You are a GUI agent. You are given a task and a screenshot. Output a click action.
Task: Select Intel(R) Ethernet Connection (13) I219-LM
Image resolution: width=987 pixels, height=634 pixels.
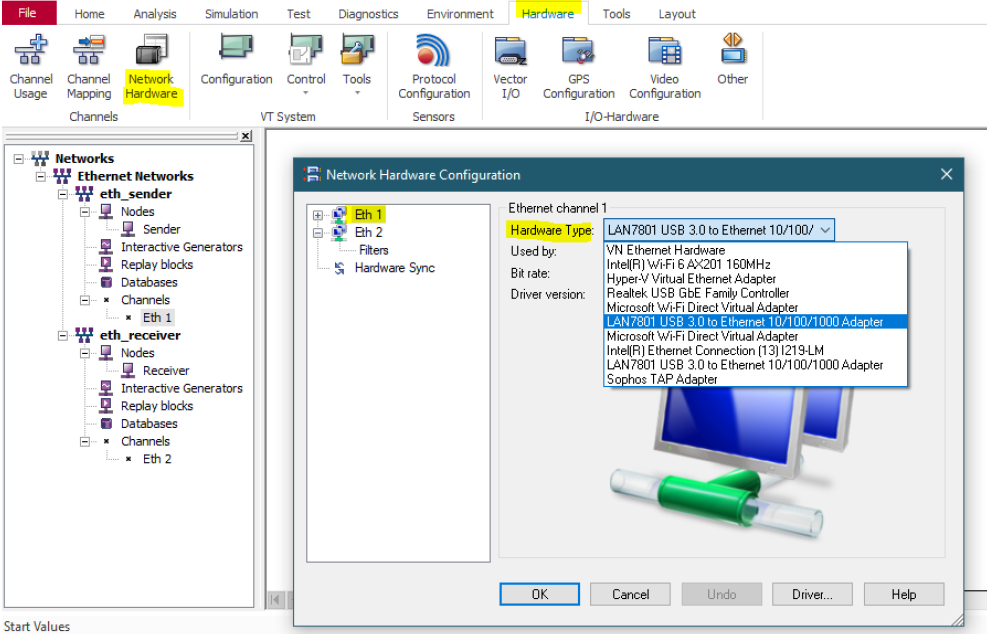click(x=755, y=351)
